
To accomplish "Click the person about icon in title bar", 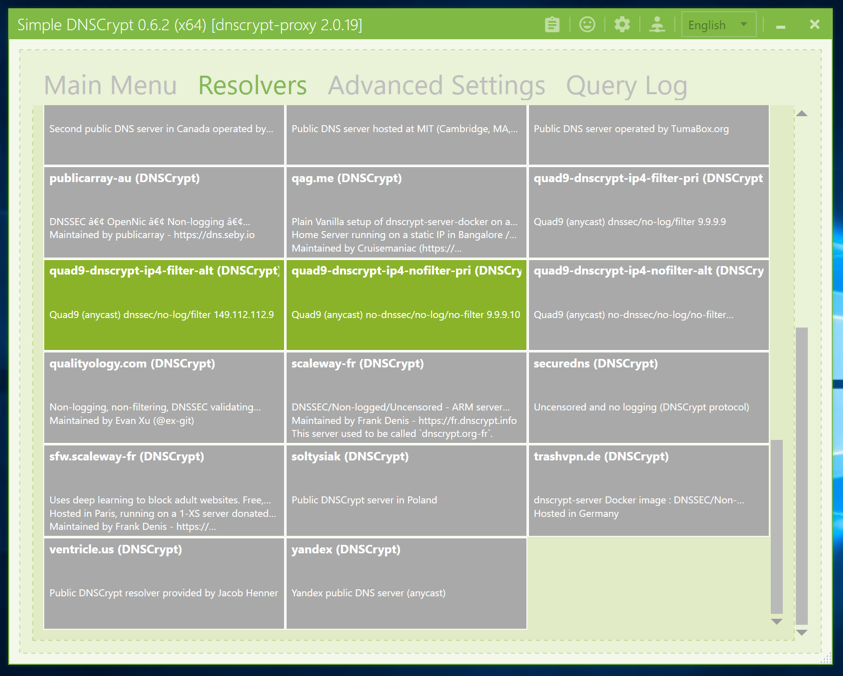I will (x=657, y=24).
